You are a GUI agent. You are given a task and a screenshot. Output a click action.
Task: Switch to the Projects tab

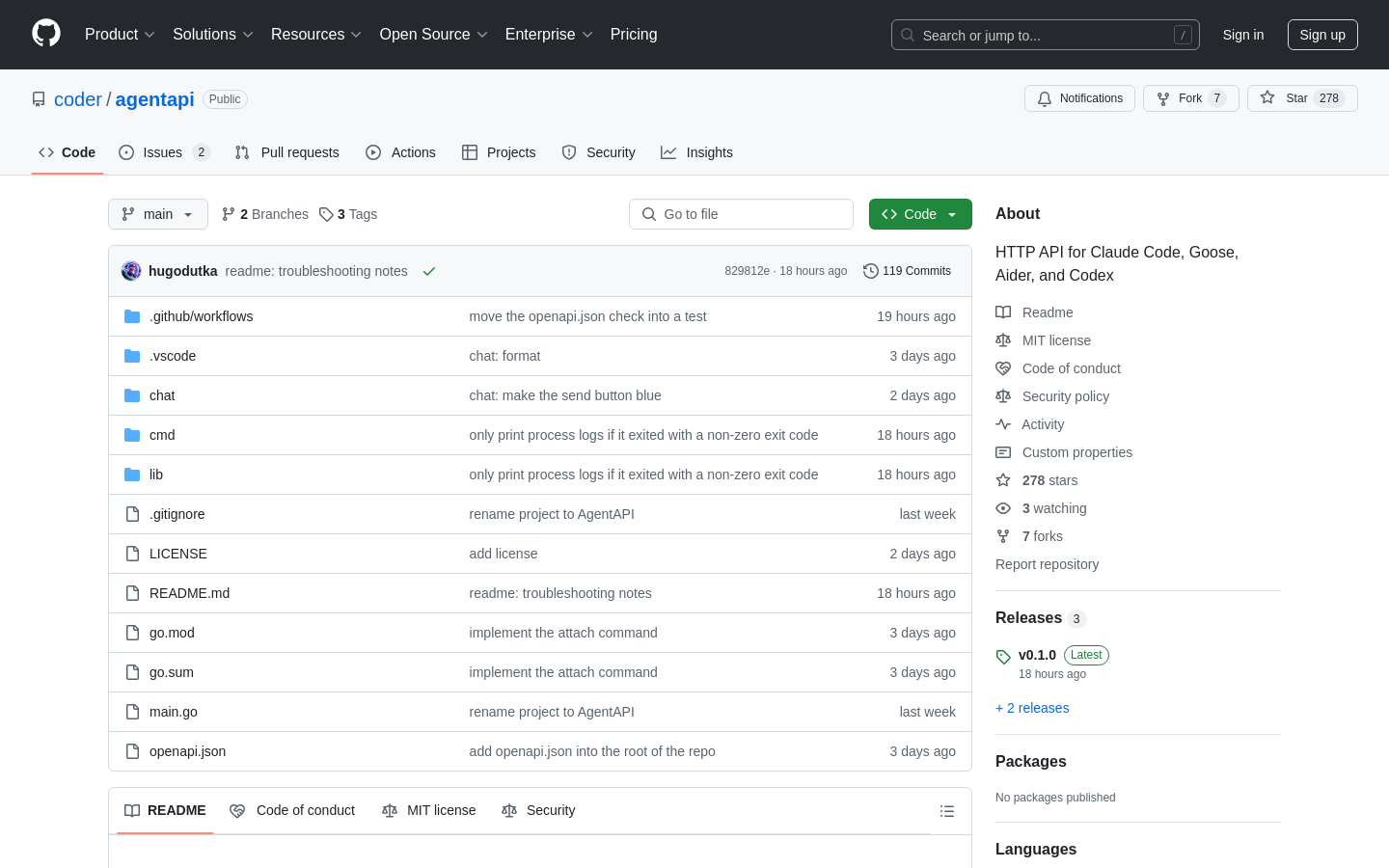(x=499, y=152)
